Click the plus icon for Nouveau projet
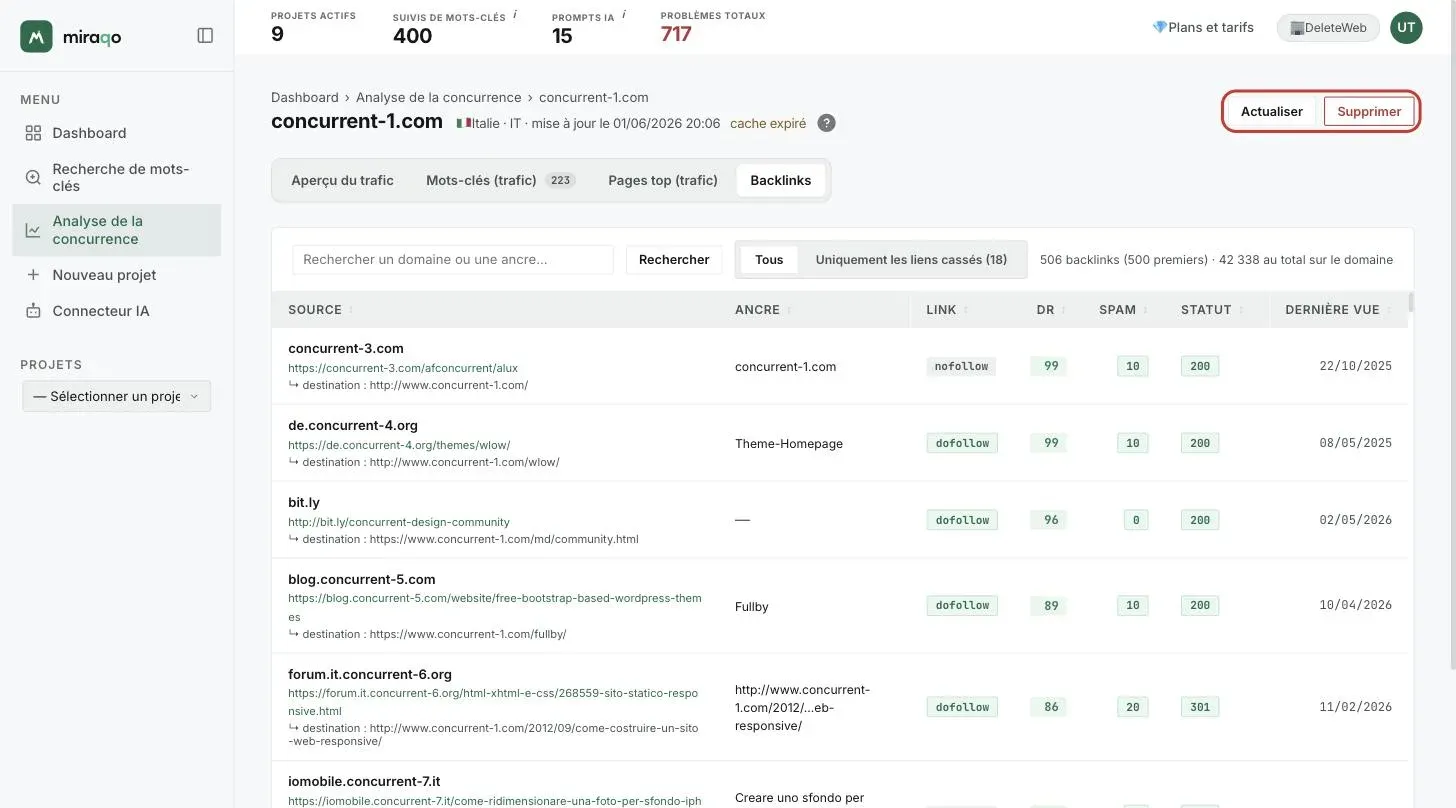The height and width of the screenshot is (808, 1456). click(33, 275)
